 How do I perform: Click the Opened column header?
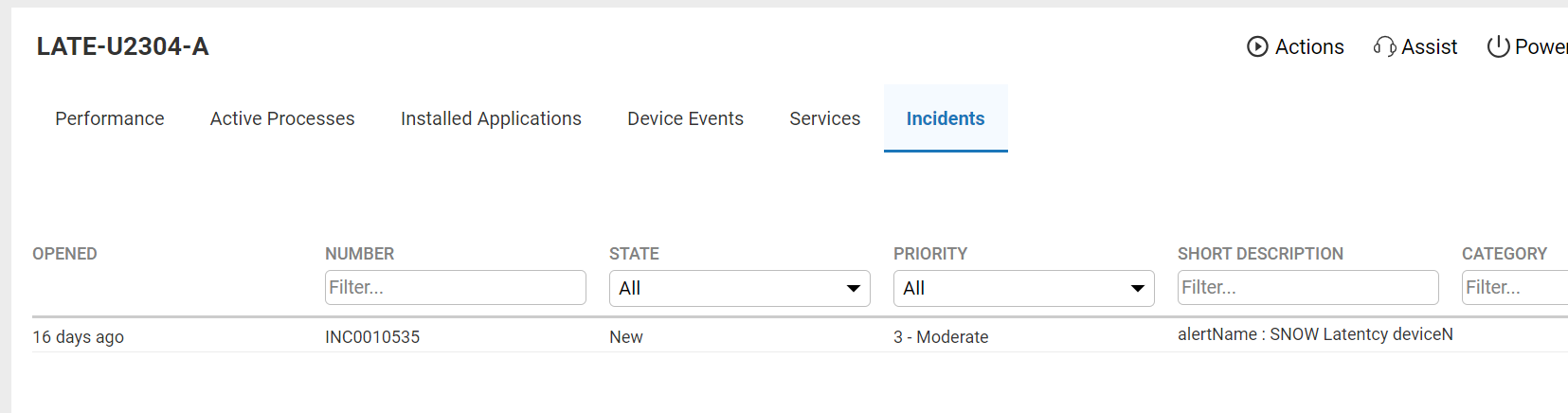(64, 254)
